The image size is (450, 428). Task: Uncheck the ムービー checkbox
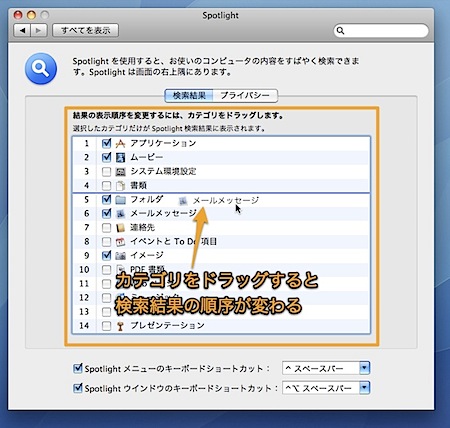(106, 157)
